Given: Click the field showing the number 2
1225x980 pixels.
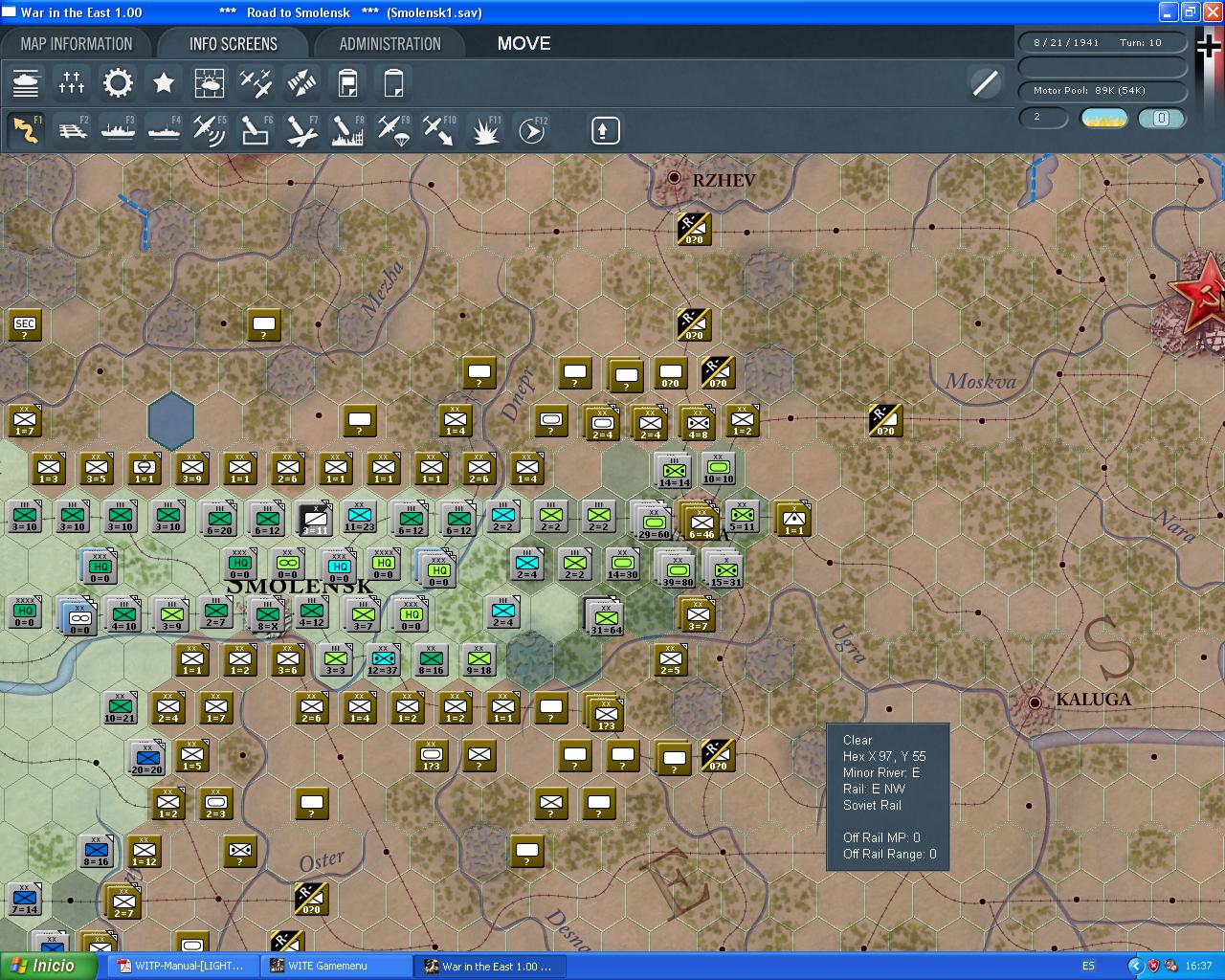Looking at the screenshot, I should click(x=1044, y=117).
